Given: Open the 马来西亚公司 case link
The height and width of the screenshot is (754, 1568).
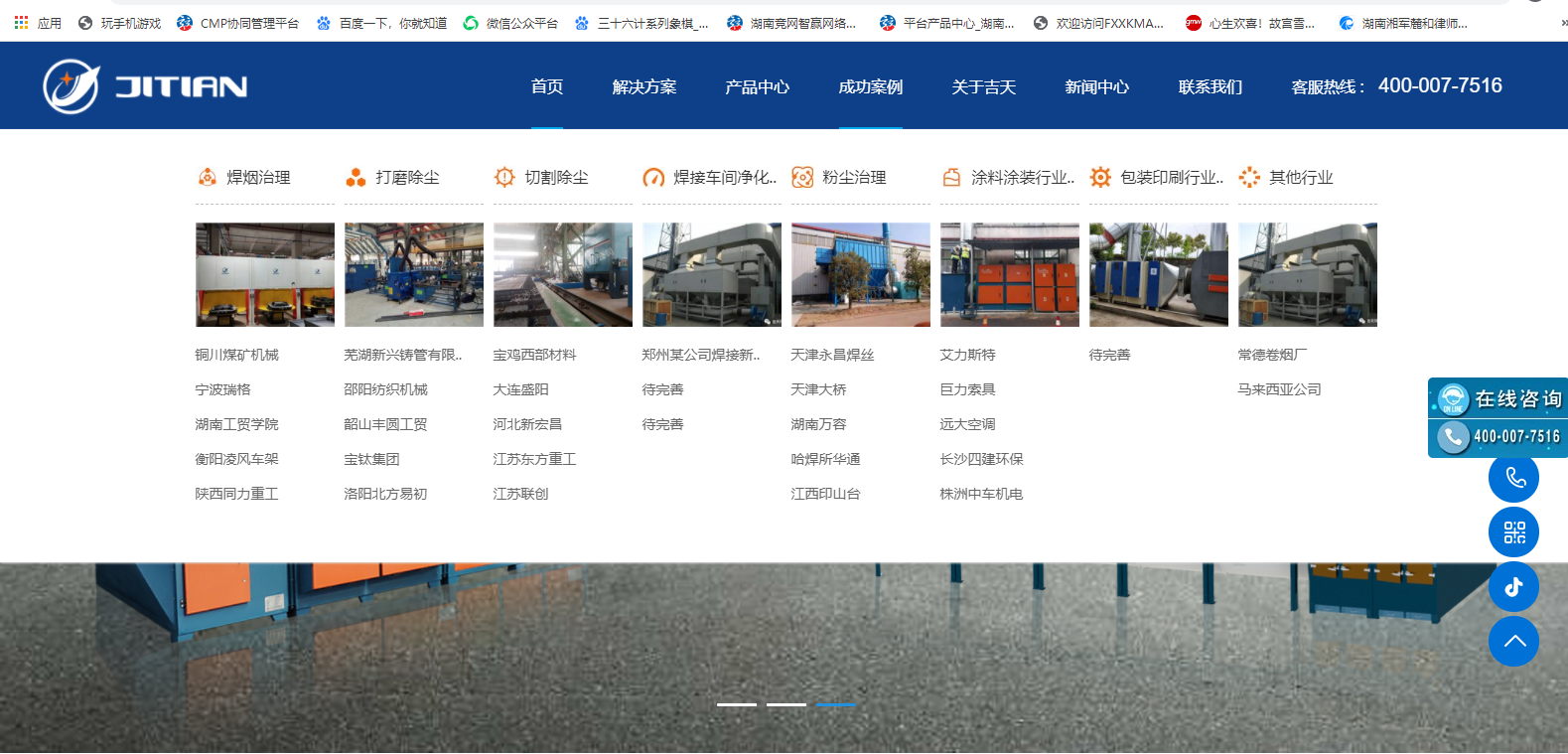Looking at the screenshot, I should click(x=1279, y=389).
